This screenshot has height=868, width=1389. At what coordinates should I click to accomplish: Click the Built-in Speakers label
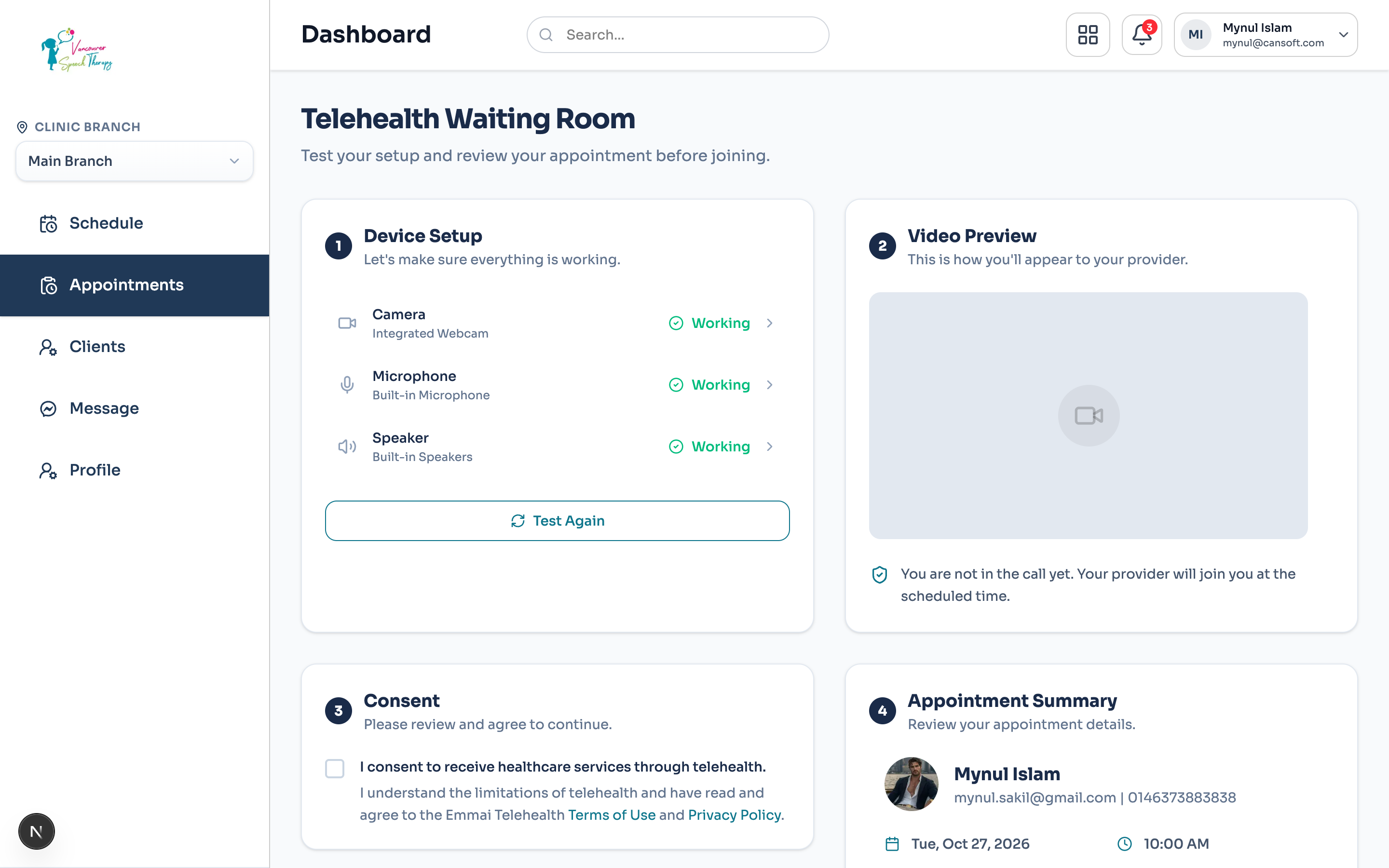pyautogui.click(x=422, y=457)
